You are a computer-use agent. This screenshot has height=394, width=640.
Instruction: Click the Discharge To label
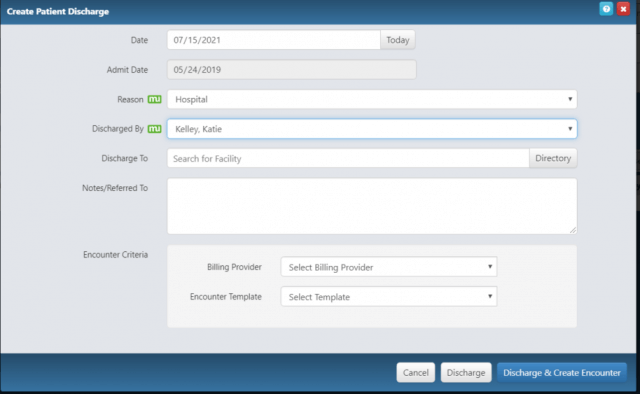124,158
